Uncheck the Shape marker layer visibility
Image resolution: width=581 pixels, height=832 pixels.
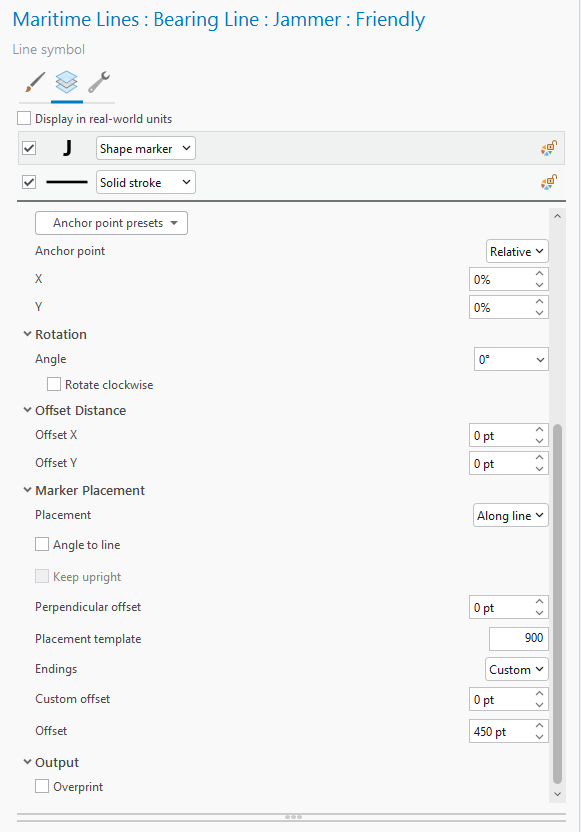29,148
